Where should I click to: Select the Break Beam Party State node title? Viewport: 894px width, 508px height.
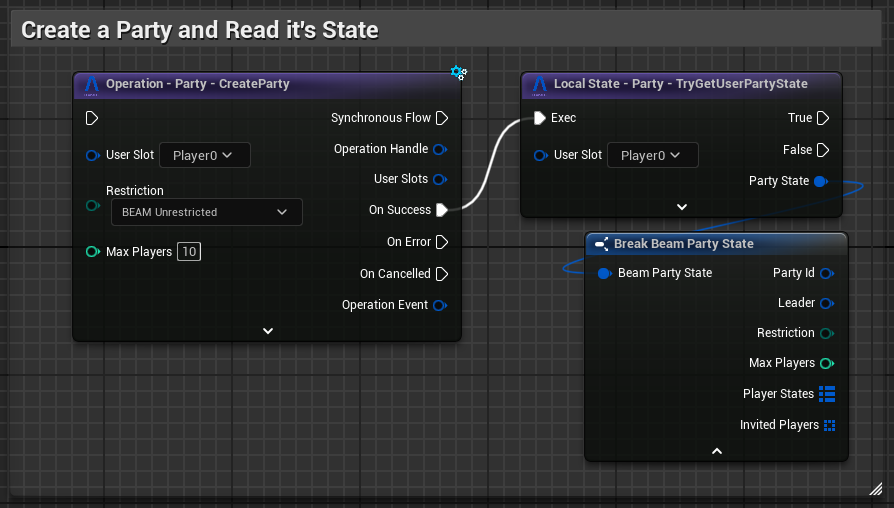coord(684,244)
